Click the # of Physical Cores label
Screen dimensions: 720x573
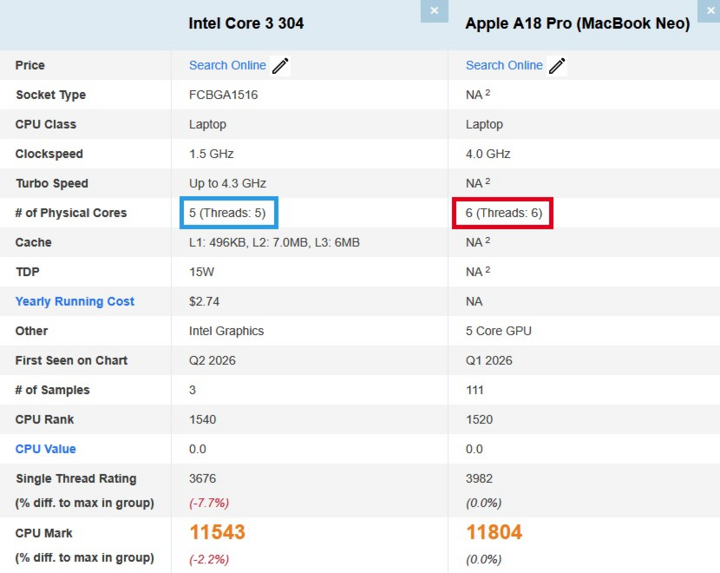click(x=71, y=213)
